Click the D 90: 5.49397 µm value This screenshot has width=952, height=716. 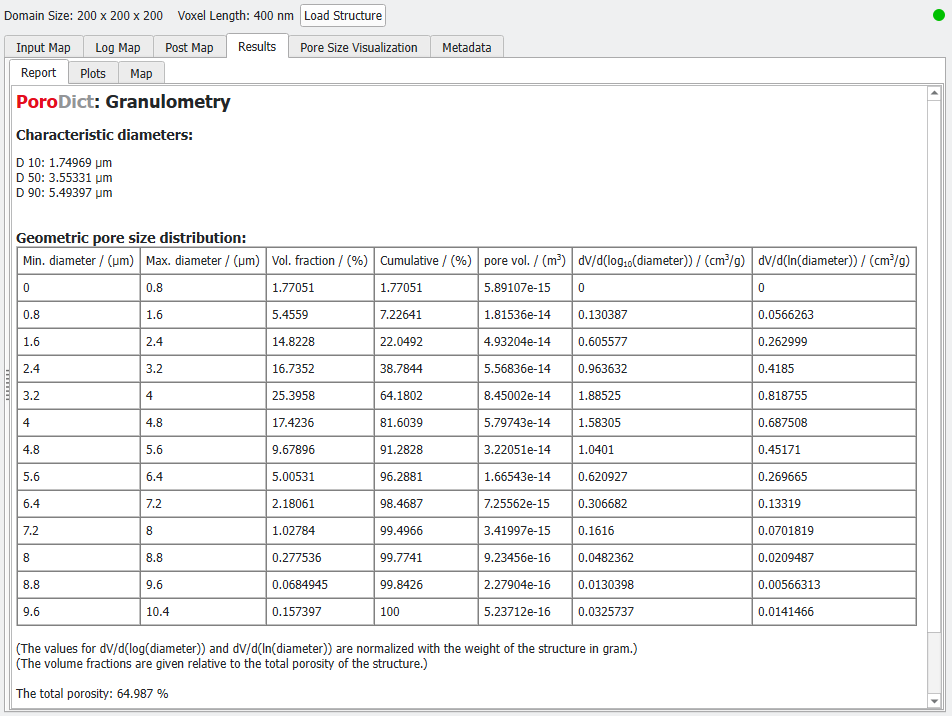click(x=64, y=193)
